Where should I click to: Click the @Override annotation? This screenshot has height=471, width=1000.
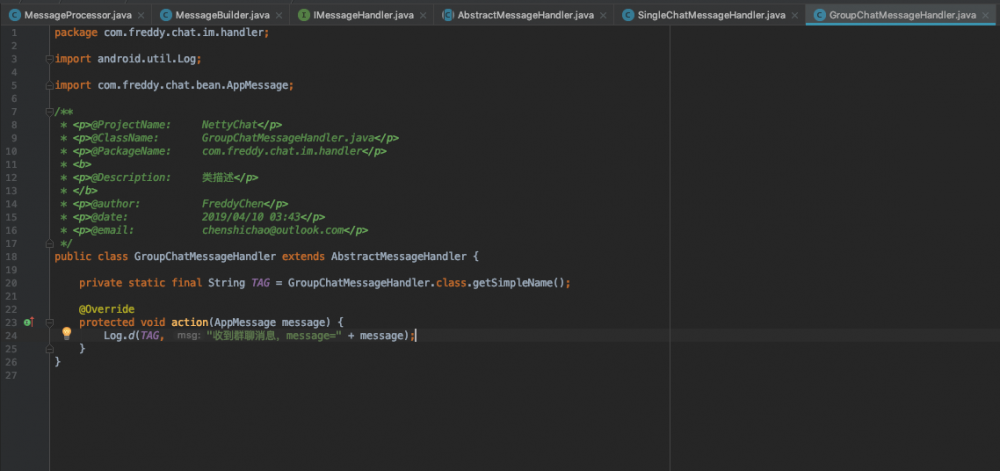(106, 309)
